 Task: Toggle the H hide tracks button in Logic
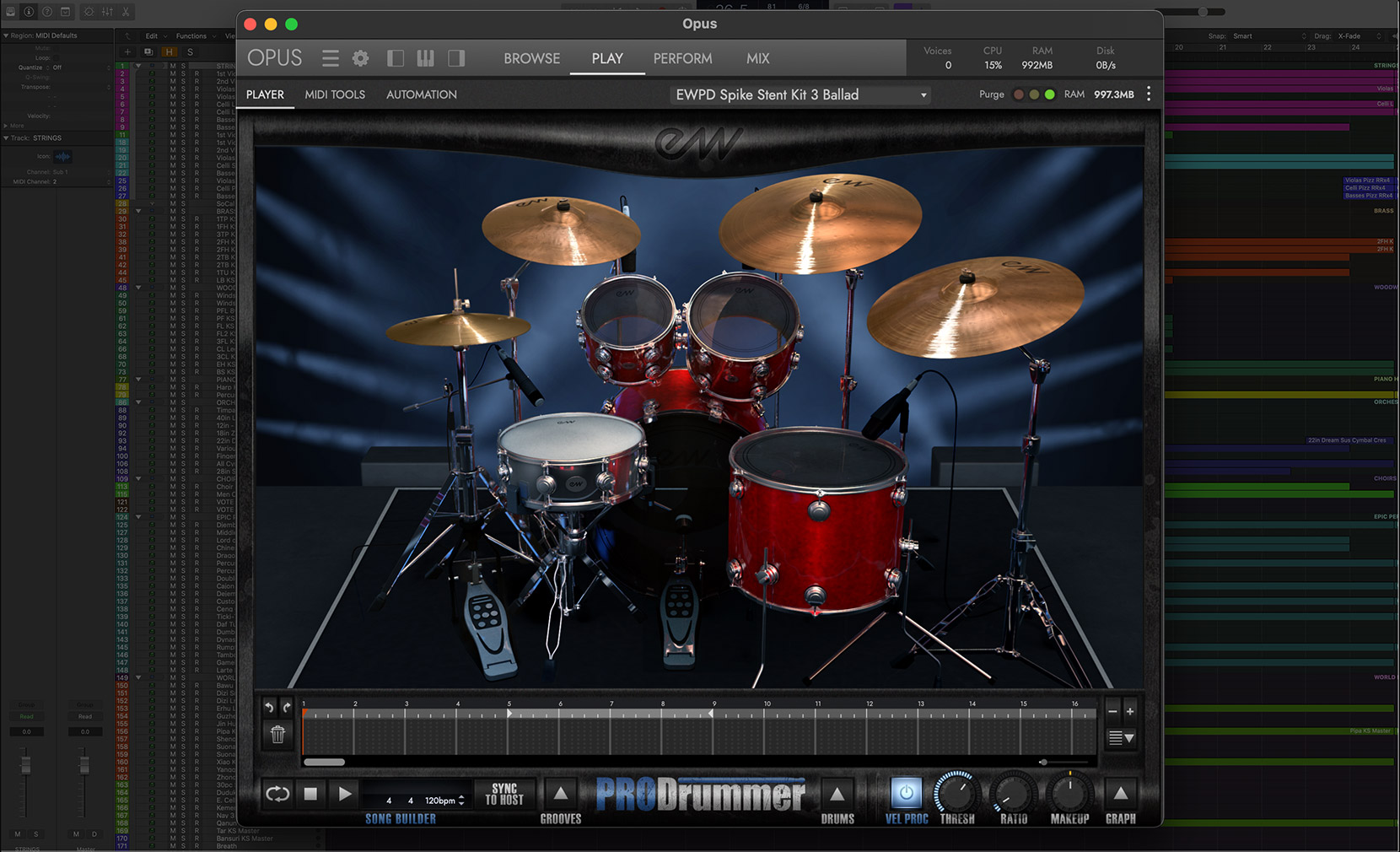(x=169, y=51)
